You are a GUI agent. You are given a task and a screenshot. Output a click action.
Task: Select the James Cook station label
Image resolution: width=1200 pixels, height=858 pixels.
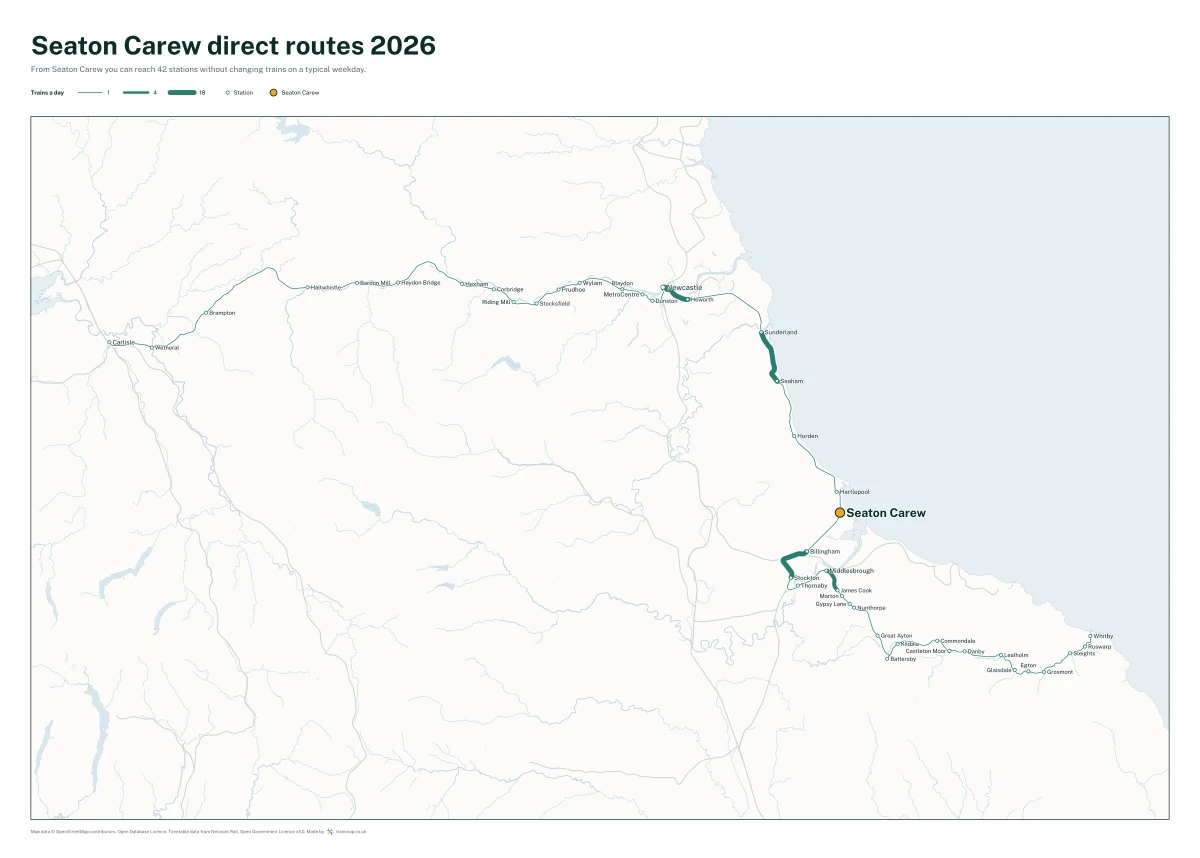[x=856, y=590]
